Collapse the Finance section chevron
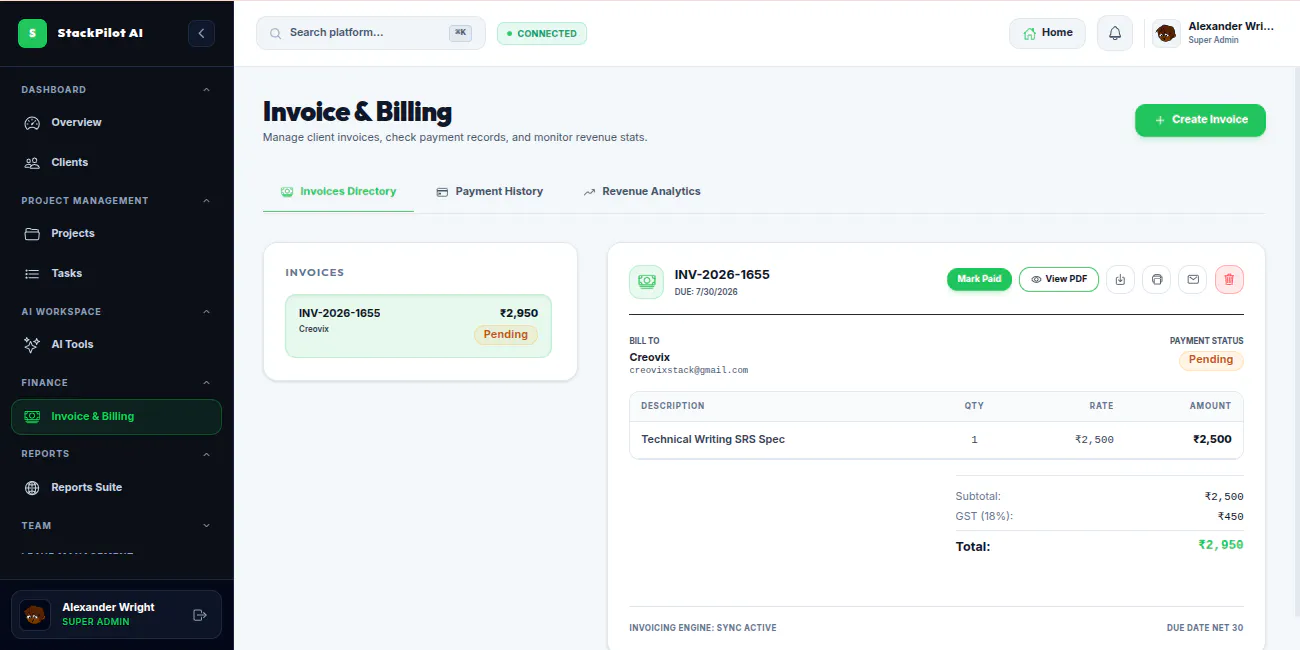The width and height of the screenshot is (1300, 650). [207, 383]
